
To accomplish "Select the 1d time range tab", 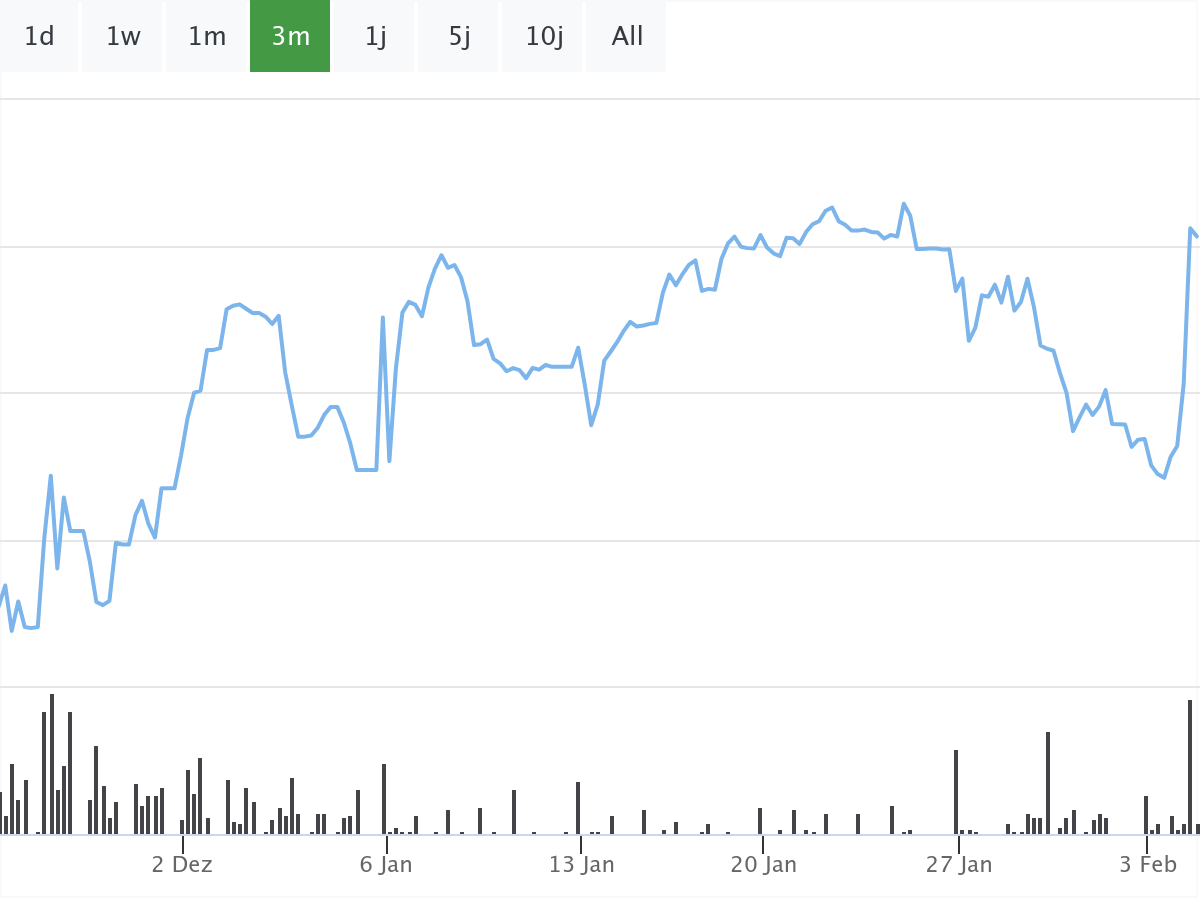I will [39, 37].
